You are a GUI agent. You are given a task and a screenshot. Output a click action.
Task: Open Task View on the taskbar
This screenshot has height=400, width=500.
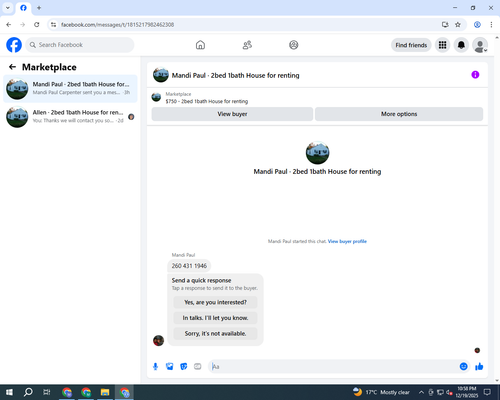click(x=47, y=392)
